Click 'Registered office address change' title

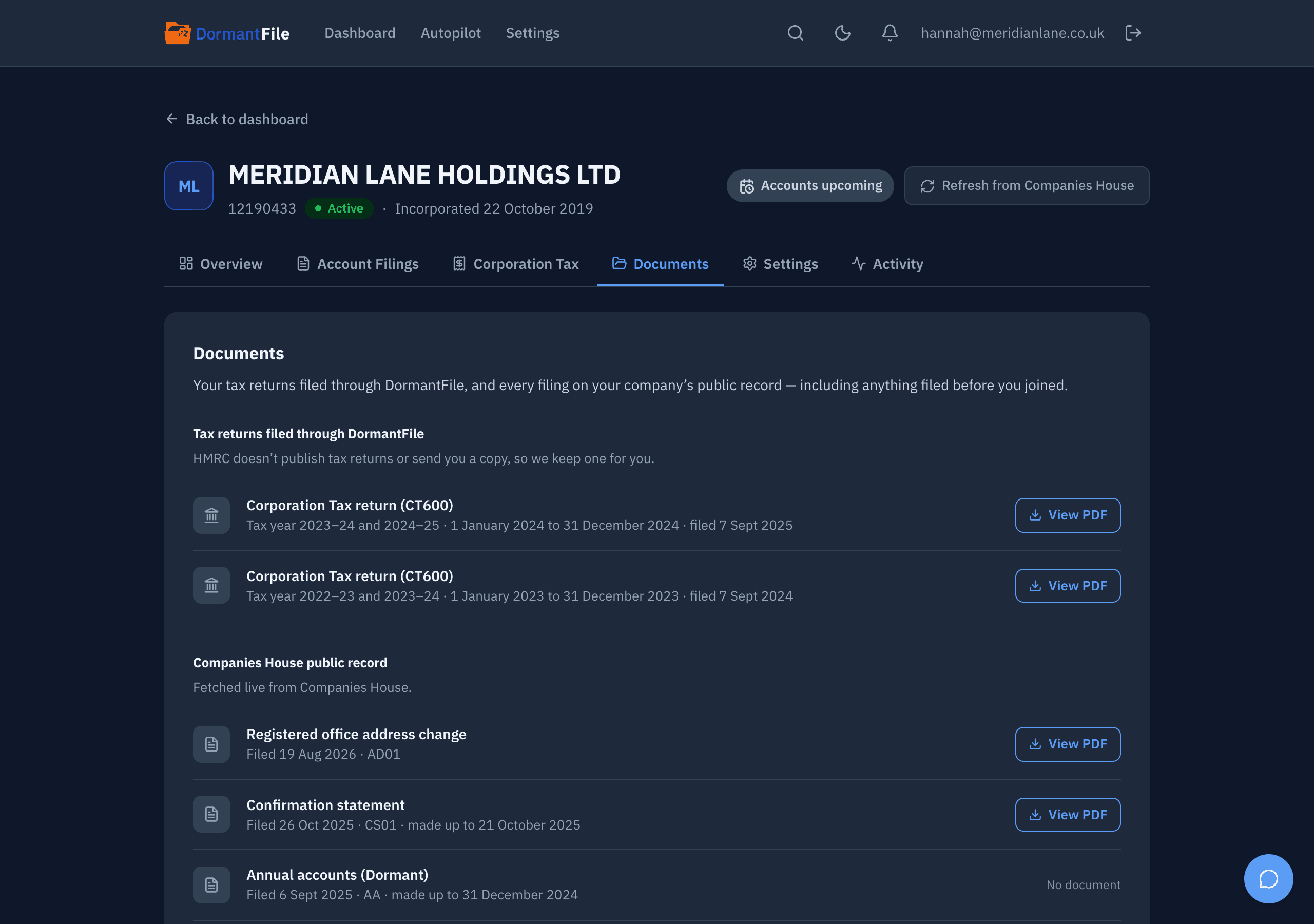[x=356, y=734]
